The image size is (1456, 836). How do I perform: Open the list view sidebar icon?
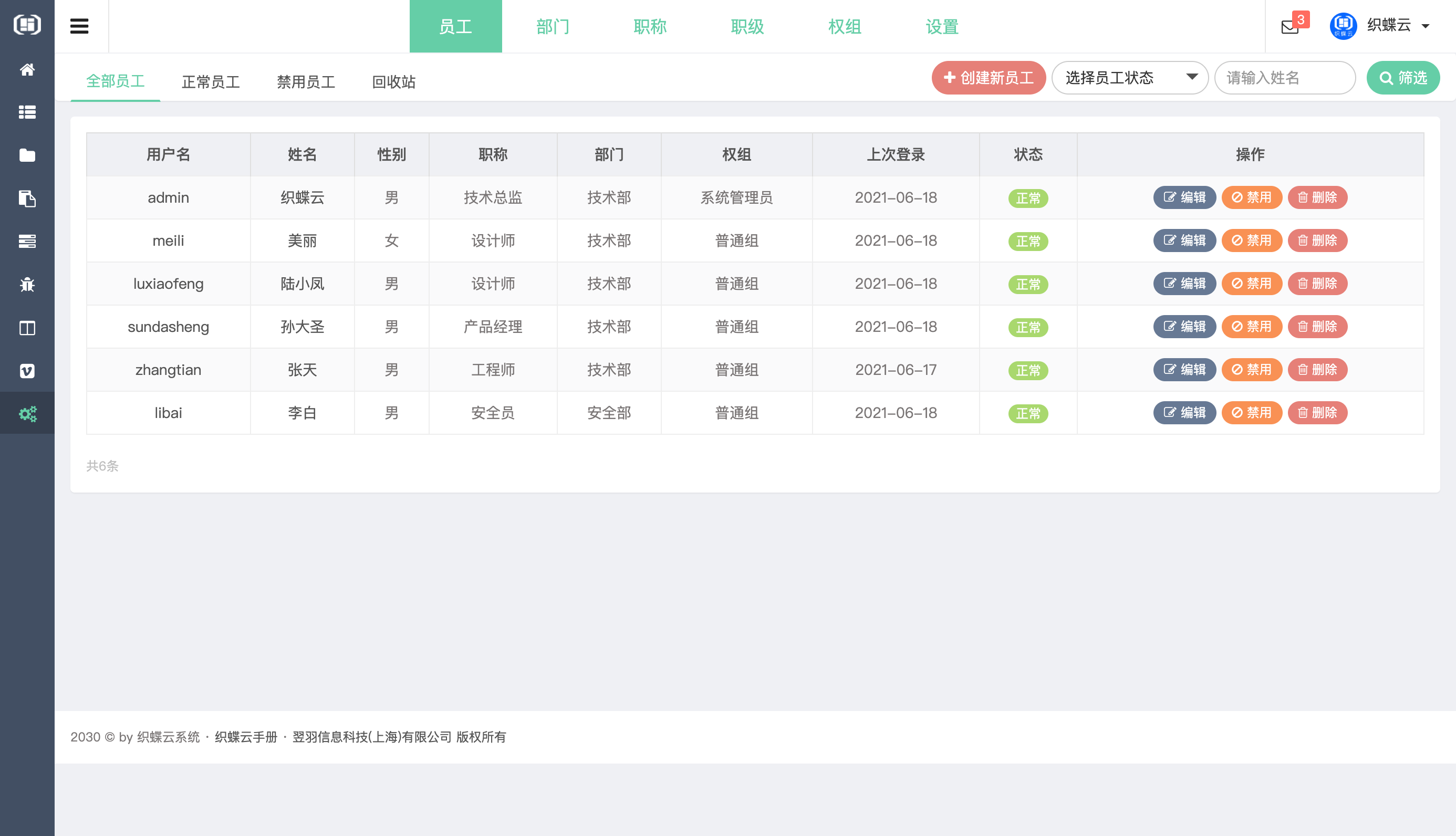(x=27, y=112)
